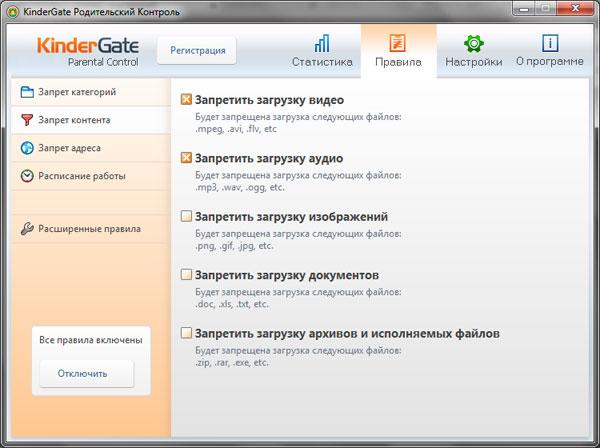Click the globe icon for Запрет адреса

[27, 148]
